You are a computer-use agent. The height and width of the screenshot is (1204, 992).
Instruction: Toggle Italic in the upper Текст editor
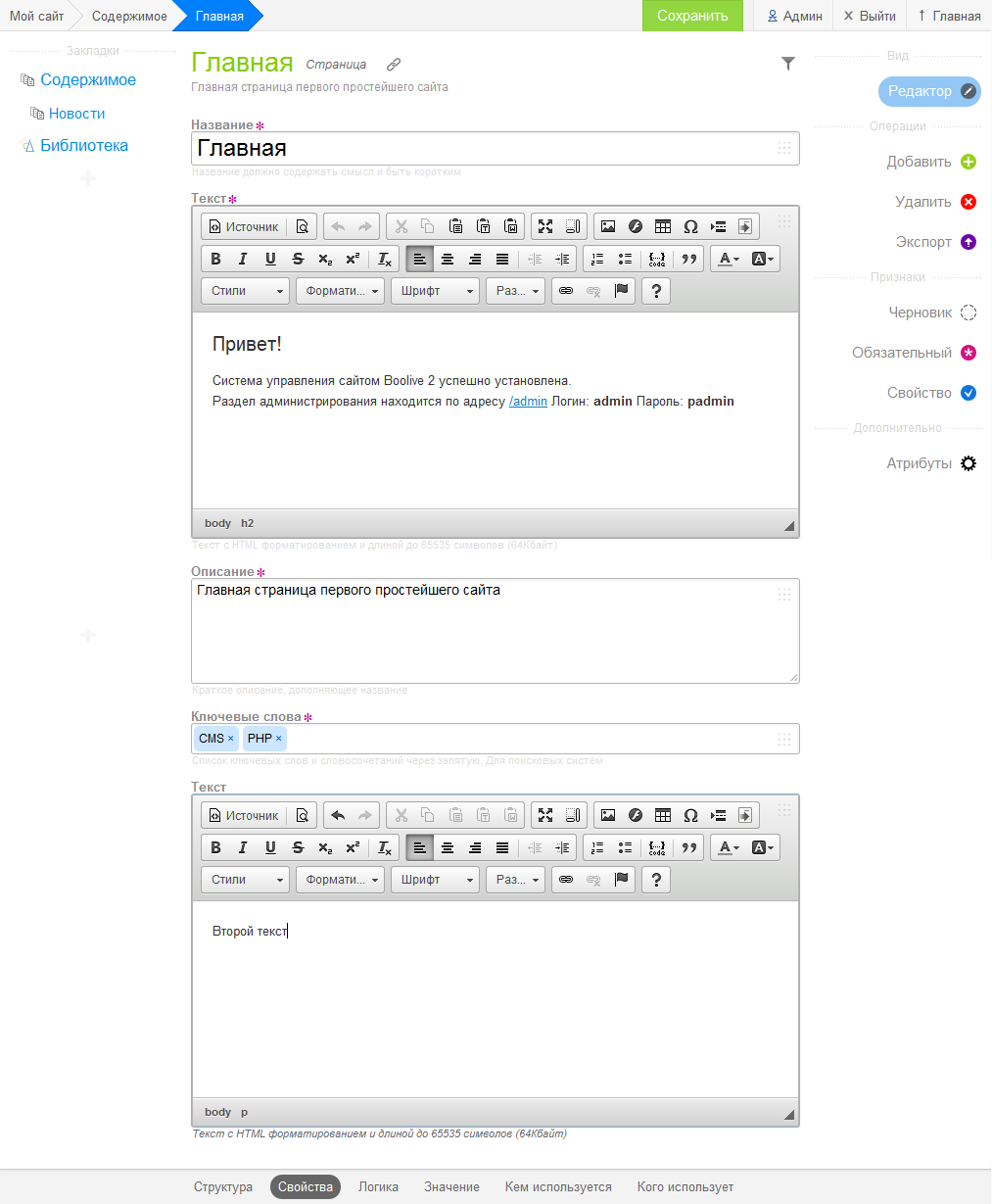click(x=243, y=259)
